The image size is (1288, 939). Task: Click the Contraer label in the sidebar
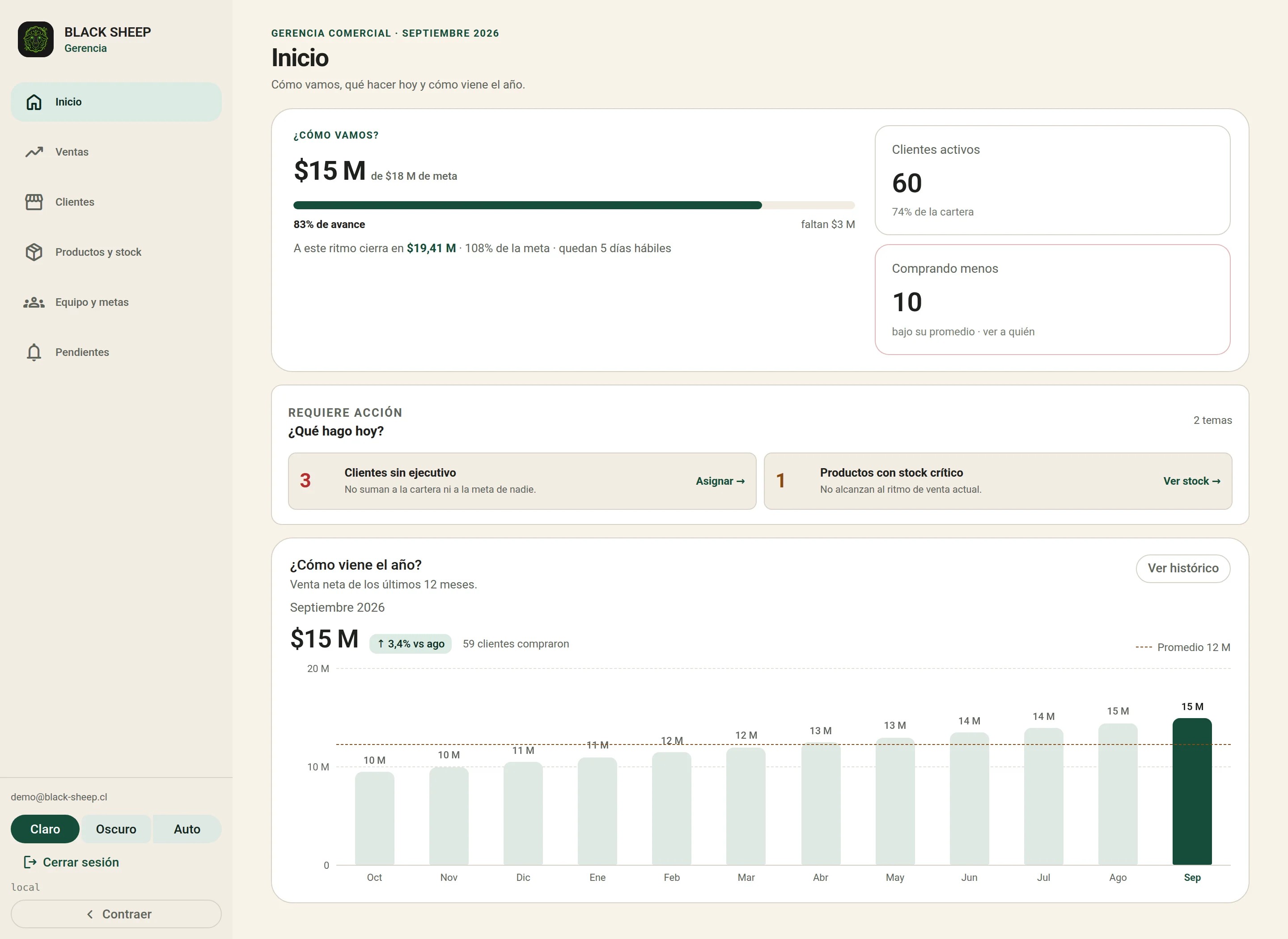[x=127, y=914]
